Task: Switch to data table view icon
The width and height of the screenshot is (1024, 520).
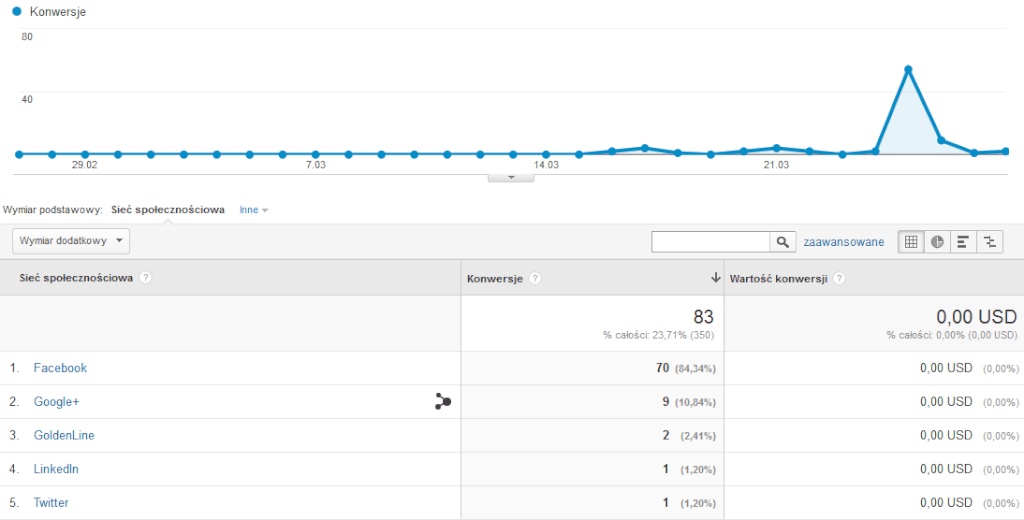Action: coord(911,242)
